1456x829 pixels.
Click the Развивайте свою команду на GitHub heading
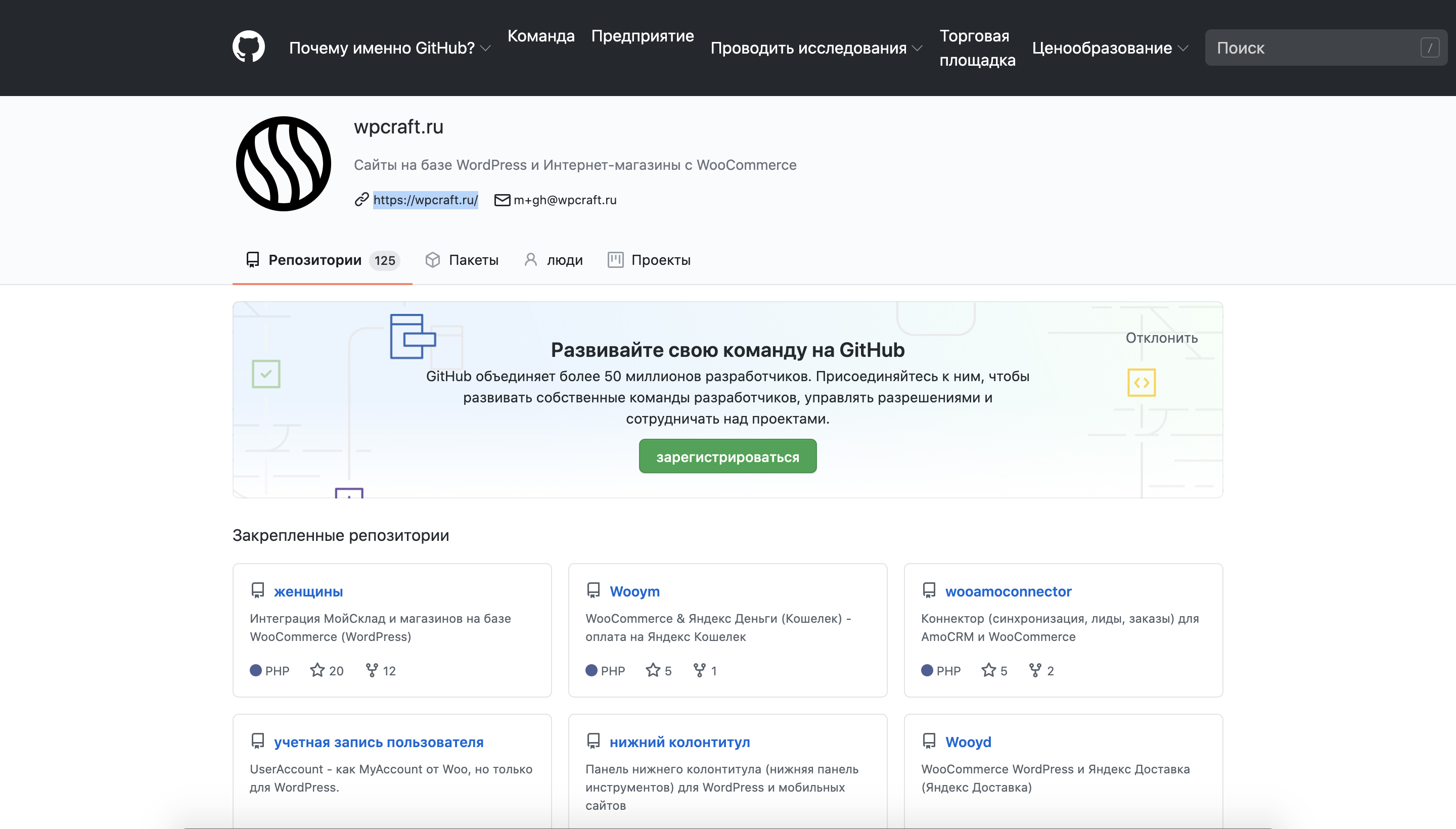pyautogui.click(x=727, y=350)
